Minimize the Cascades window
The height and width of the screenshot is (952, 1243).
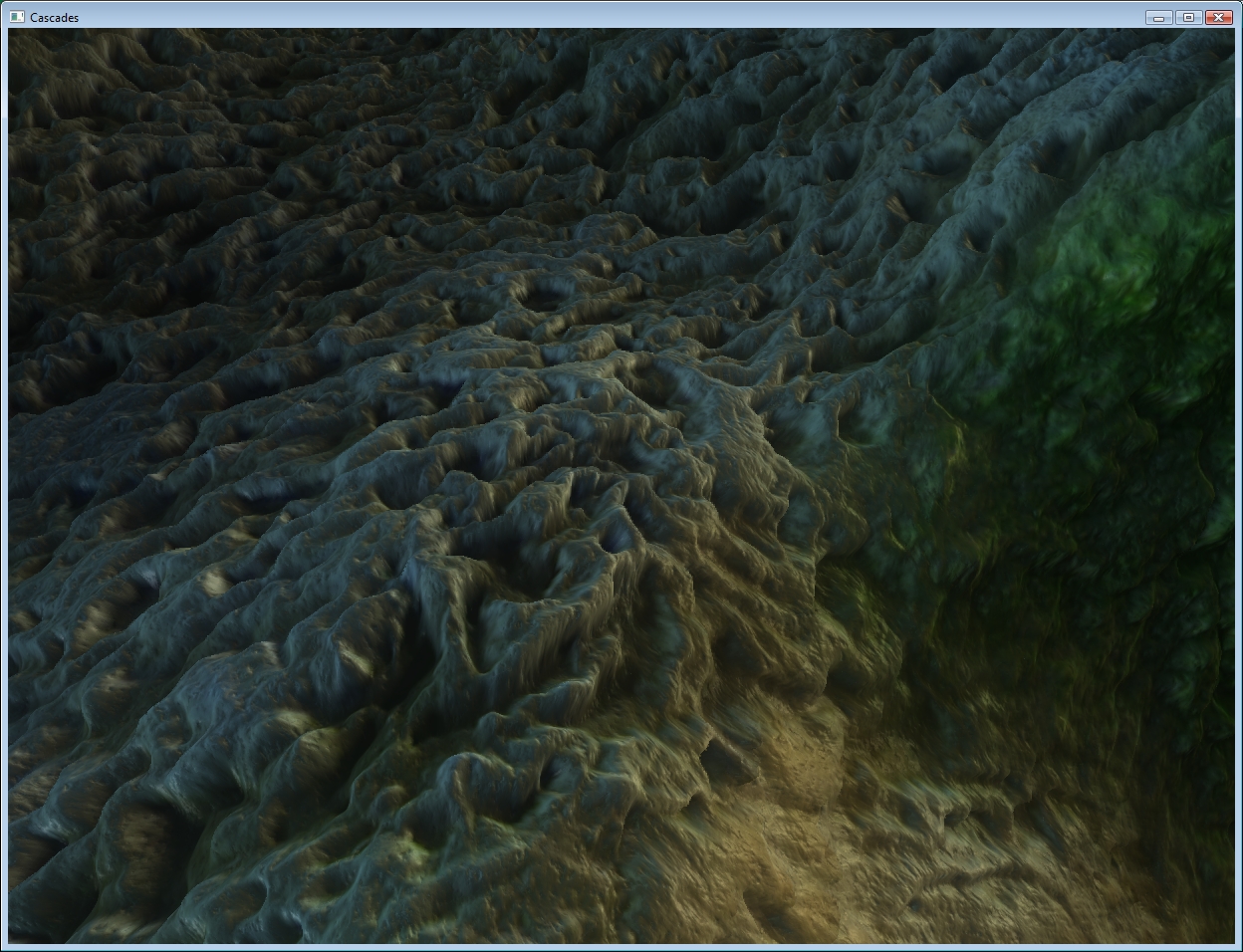(x=1157, y=17)
